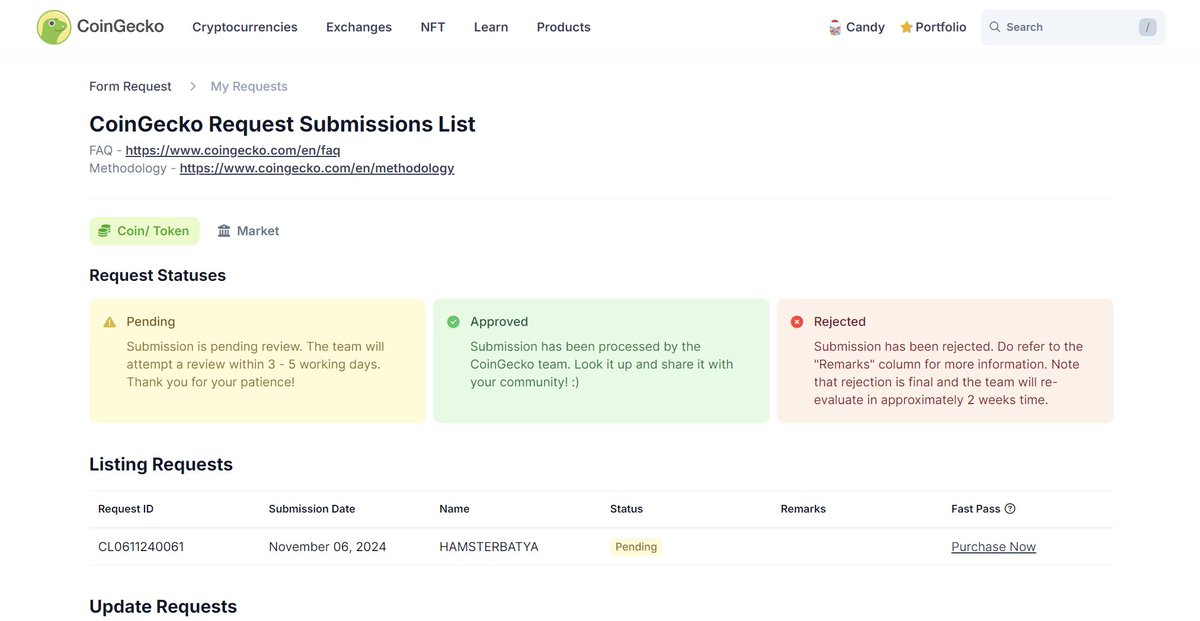Open the Methodology URL link
Viewport: 1200px width, 621px height.
(317, 169)
